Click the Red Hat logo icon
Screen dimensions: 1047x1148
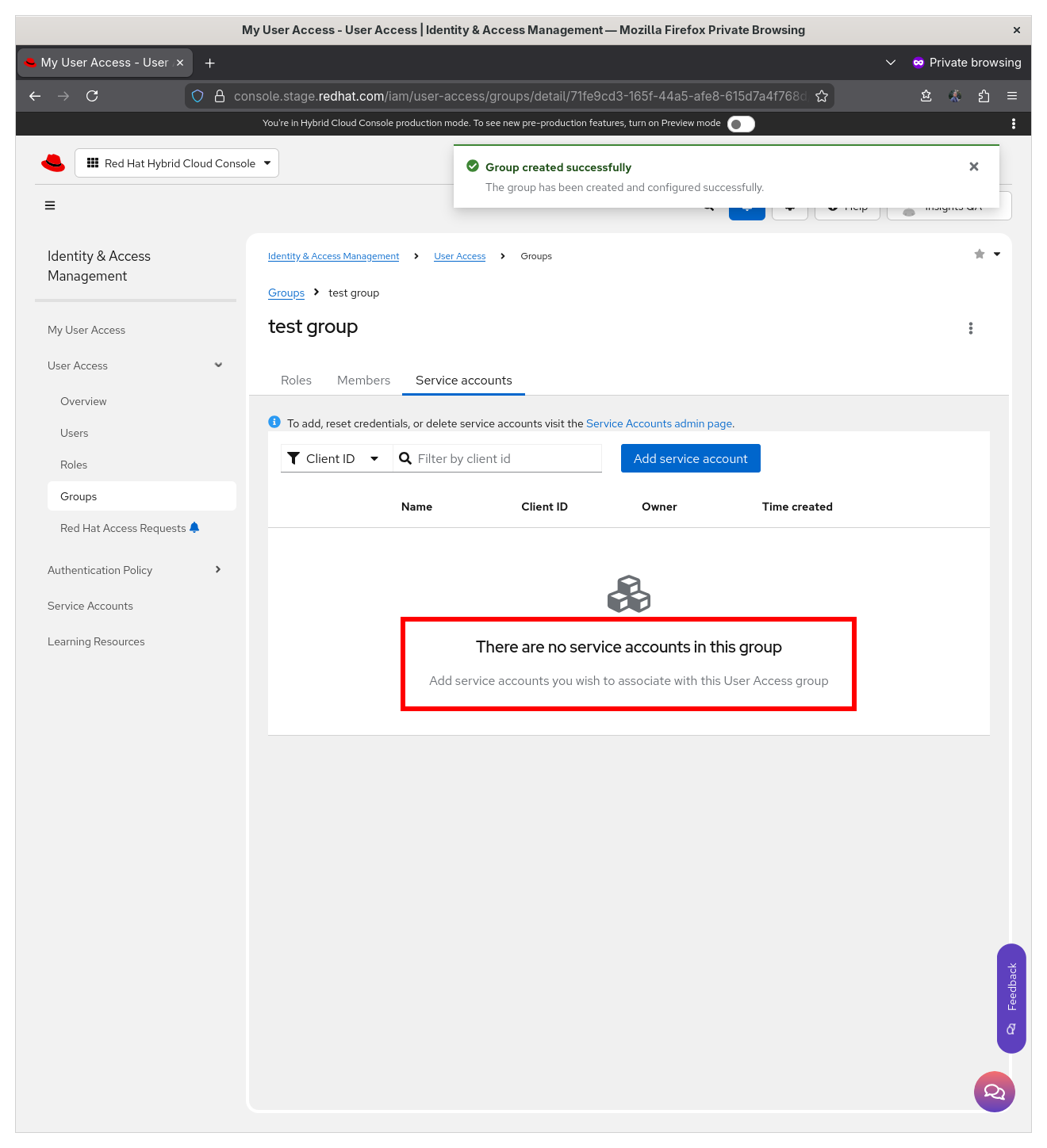[53, 163]
